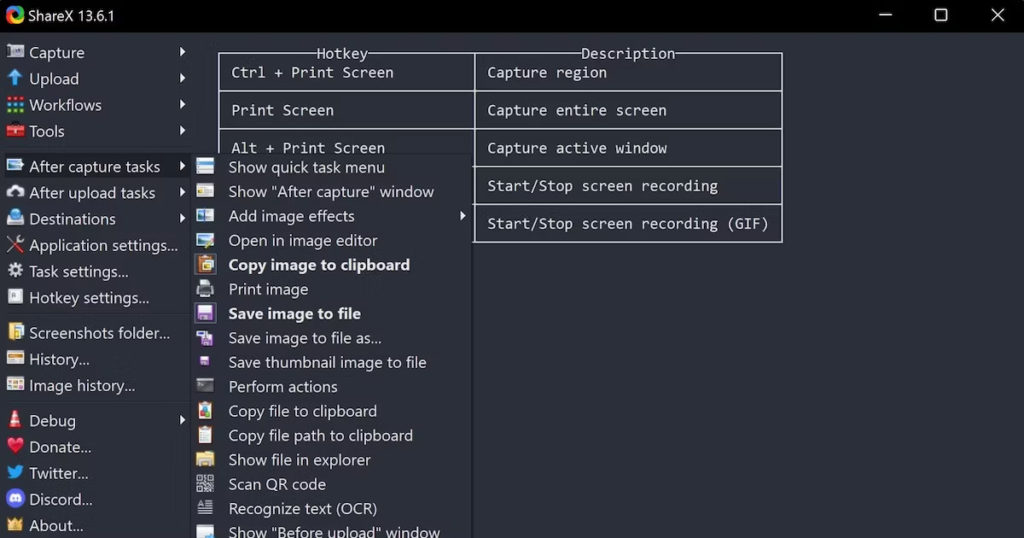
Task: Click the ShareX logo icon in title bar
Action: pyautogui.click(x=14, y=15)
